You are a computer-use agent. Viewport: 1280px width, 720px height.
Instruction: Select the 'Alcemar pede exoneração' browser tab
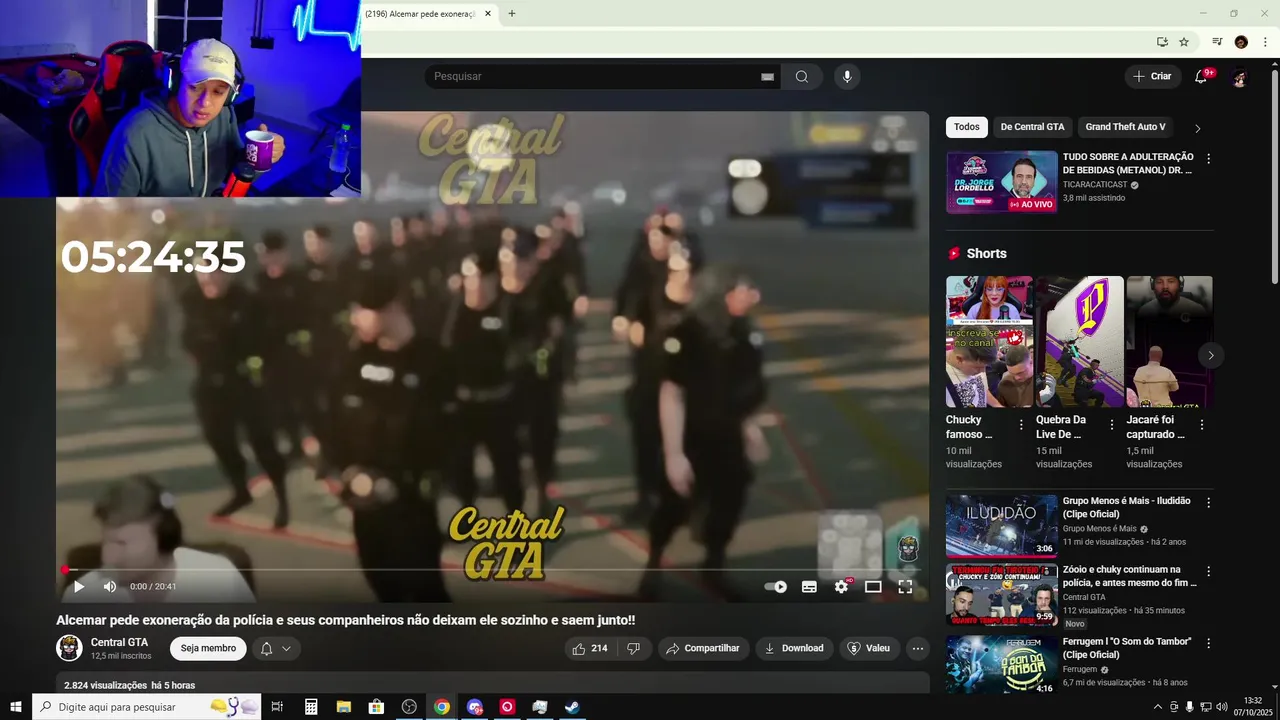click(420, 14)
